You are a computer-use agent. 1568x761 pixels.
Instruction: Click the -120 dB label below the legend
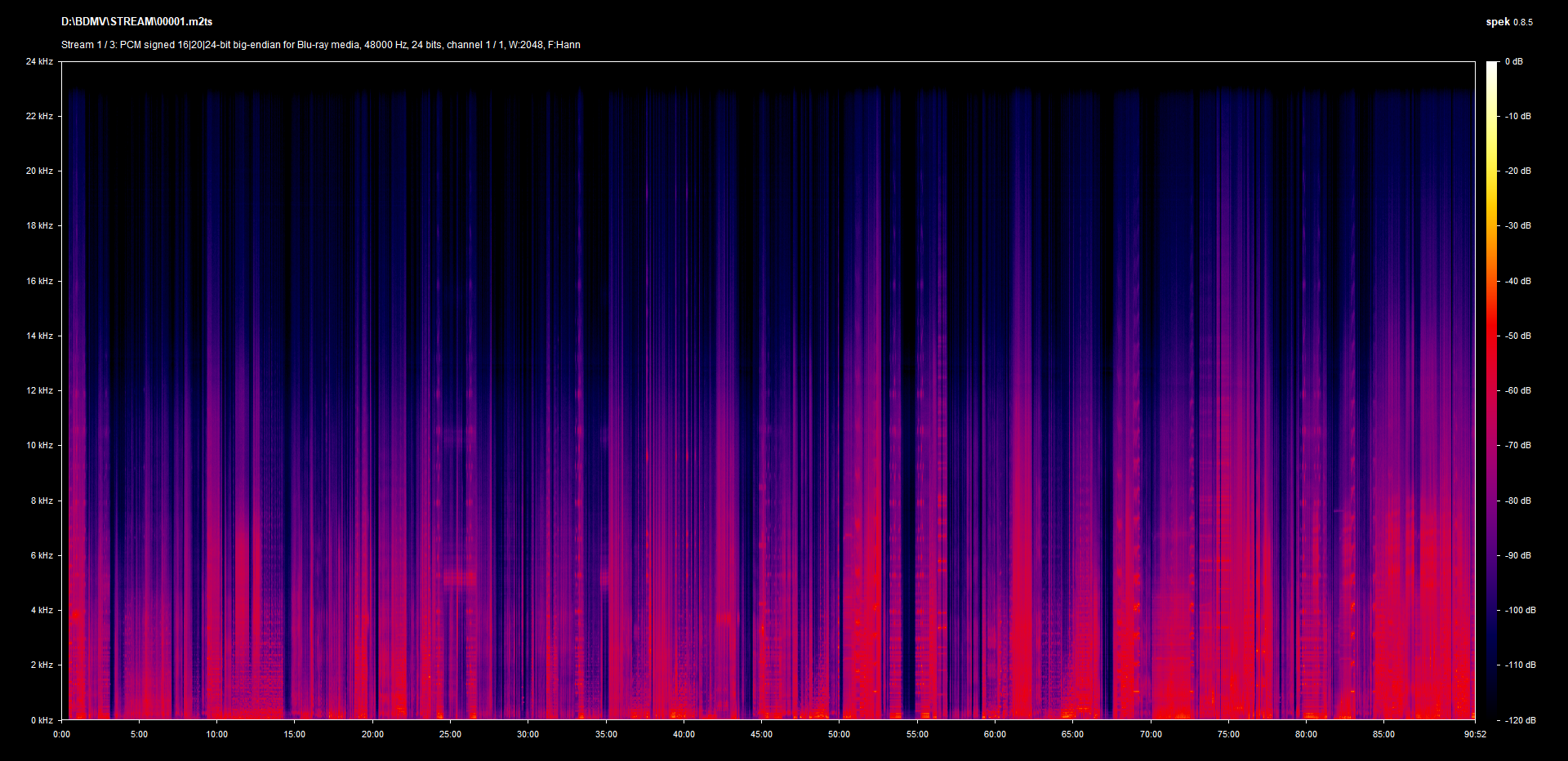click(1520, 720)
